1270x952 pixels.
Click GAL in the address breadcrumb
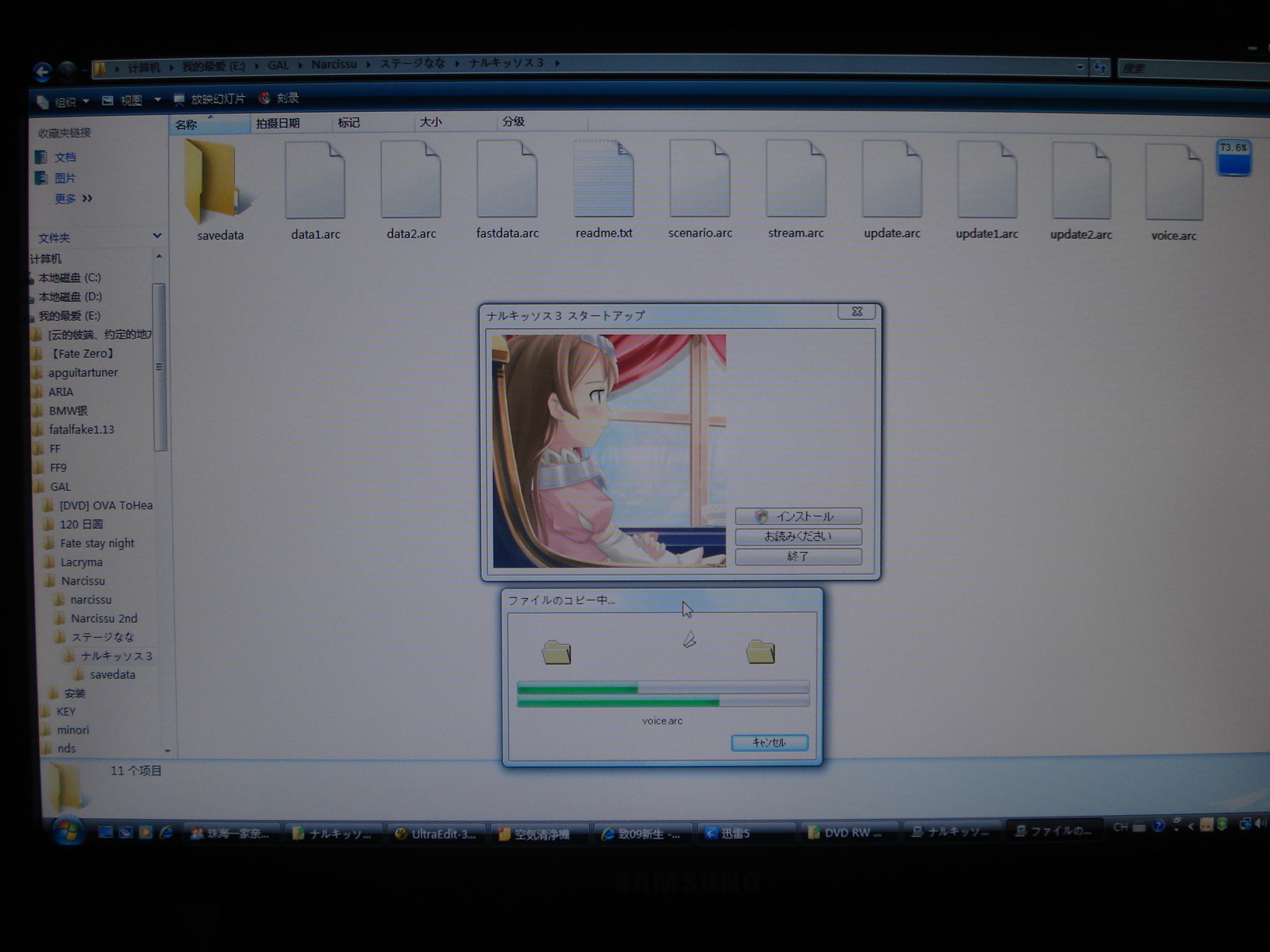coord(278,66)
